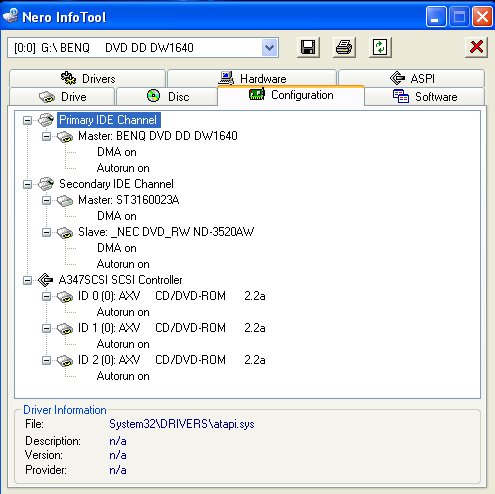Click the Hardware tab computer icon
495x494 pixels.
(226, 78)
